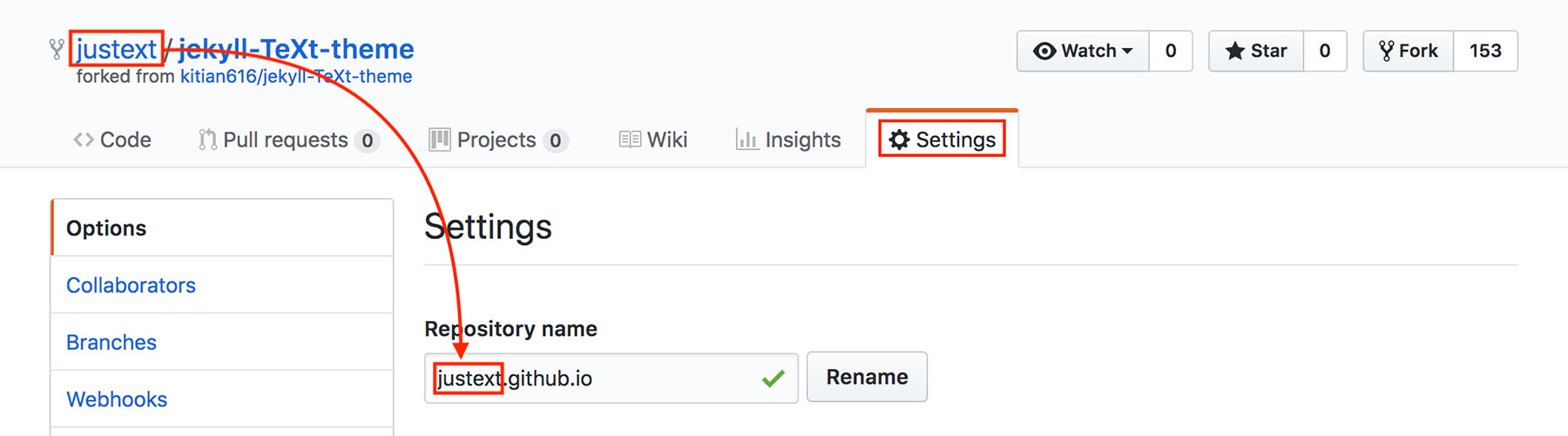1568x436 pixels.
Task: Click the Wiki book icon
Action: point(630,140)
